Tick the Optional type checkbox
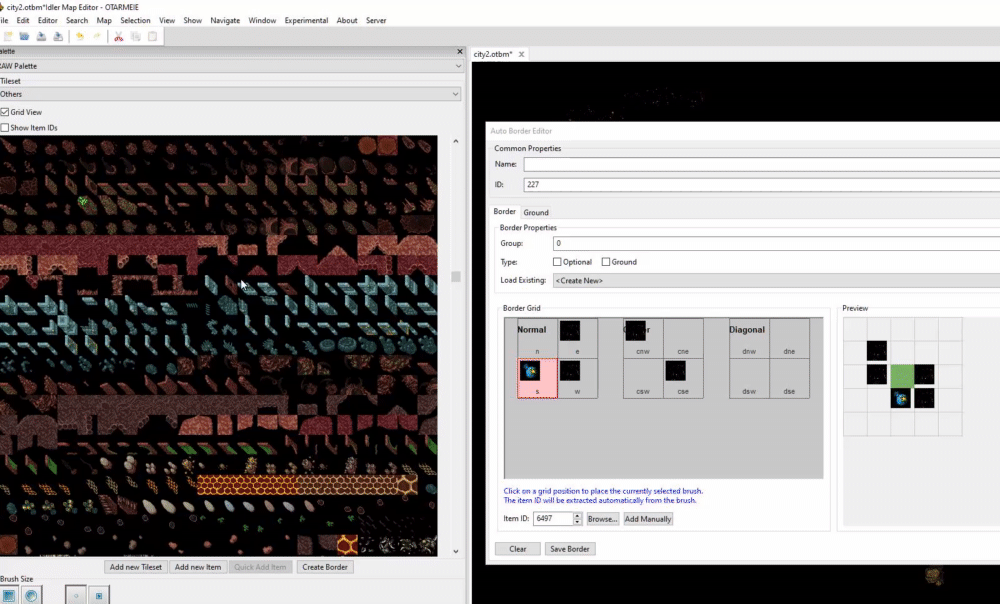 click(x=557, y=262)
